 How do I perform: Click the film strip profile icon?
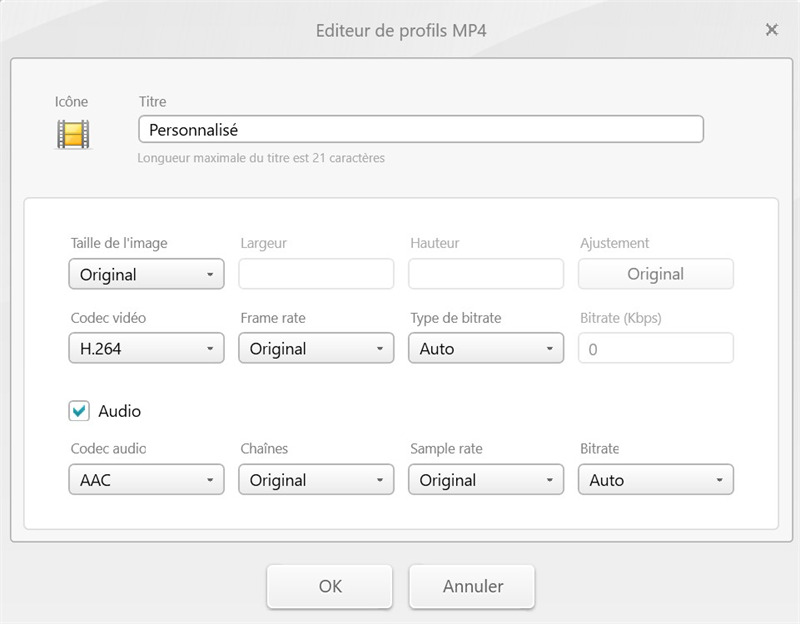[73, 134]
